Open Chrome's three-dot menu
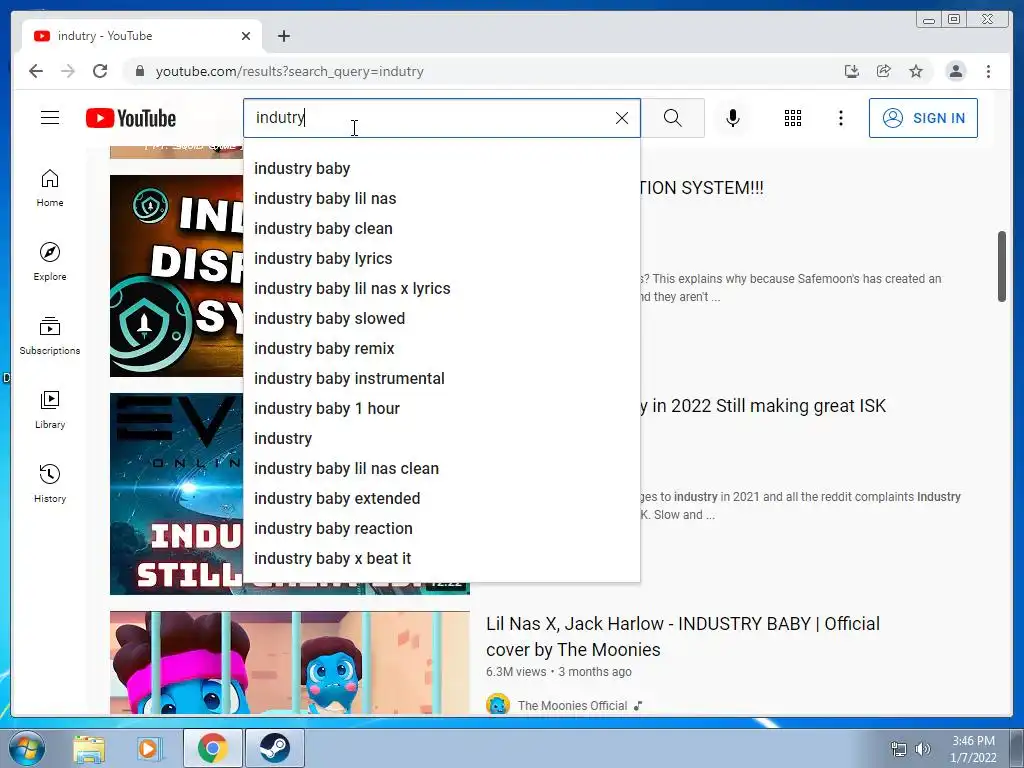Screen dimensions: 1024x768 pos(988,71)
